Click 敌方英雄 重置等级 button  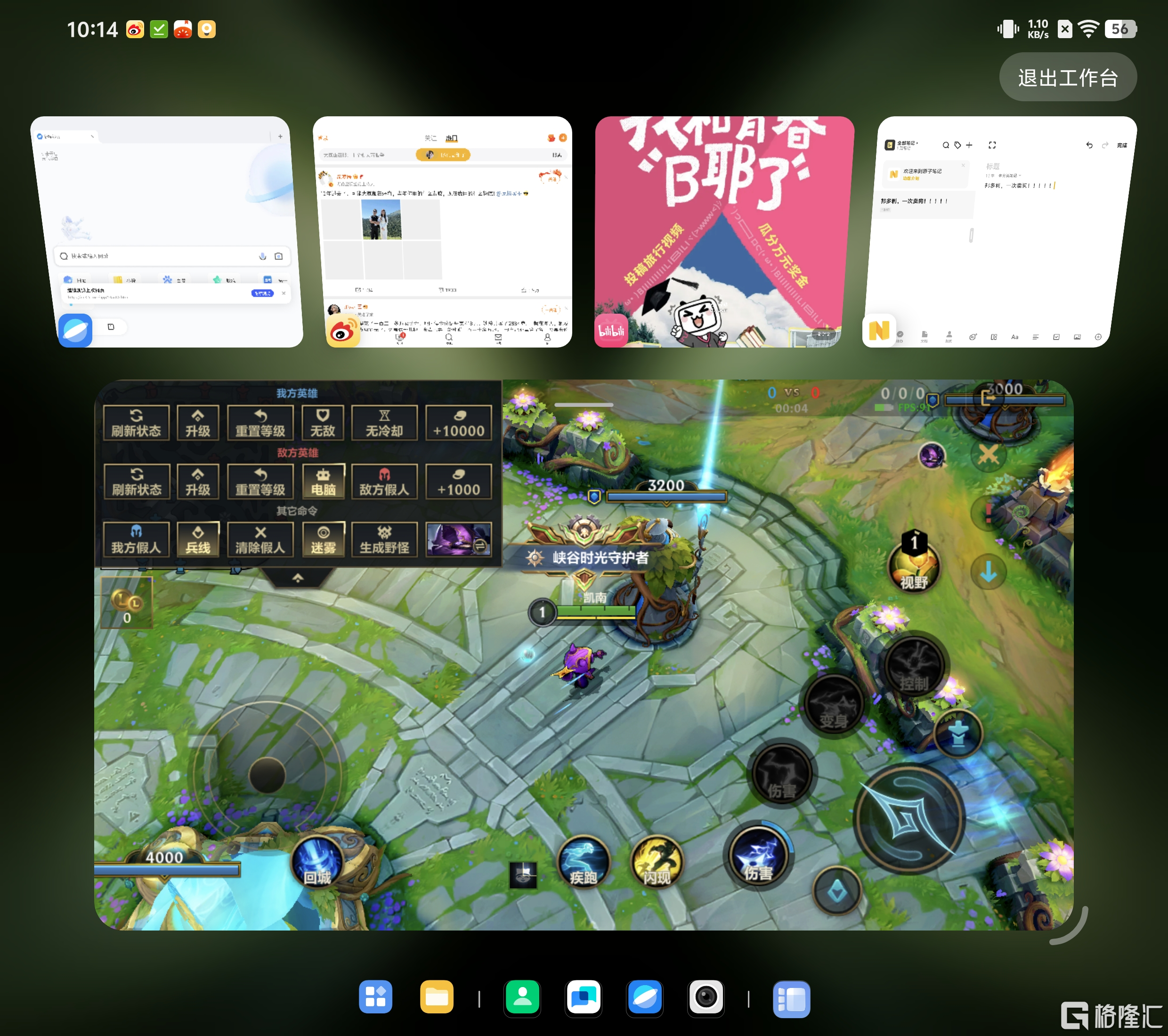[x=260, y=482]
